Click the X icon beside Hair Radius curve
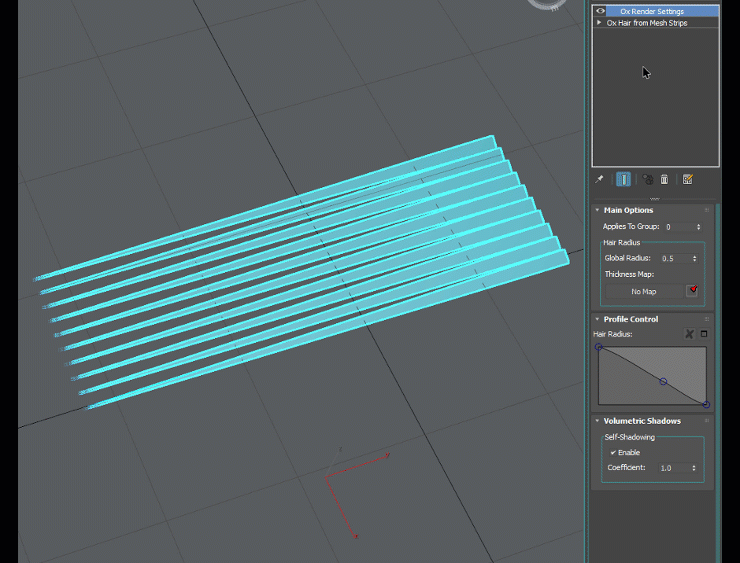Image resolution: width=740 pixels, height=563 pixels. 689,334
